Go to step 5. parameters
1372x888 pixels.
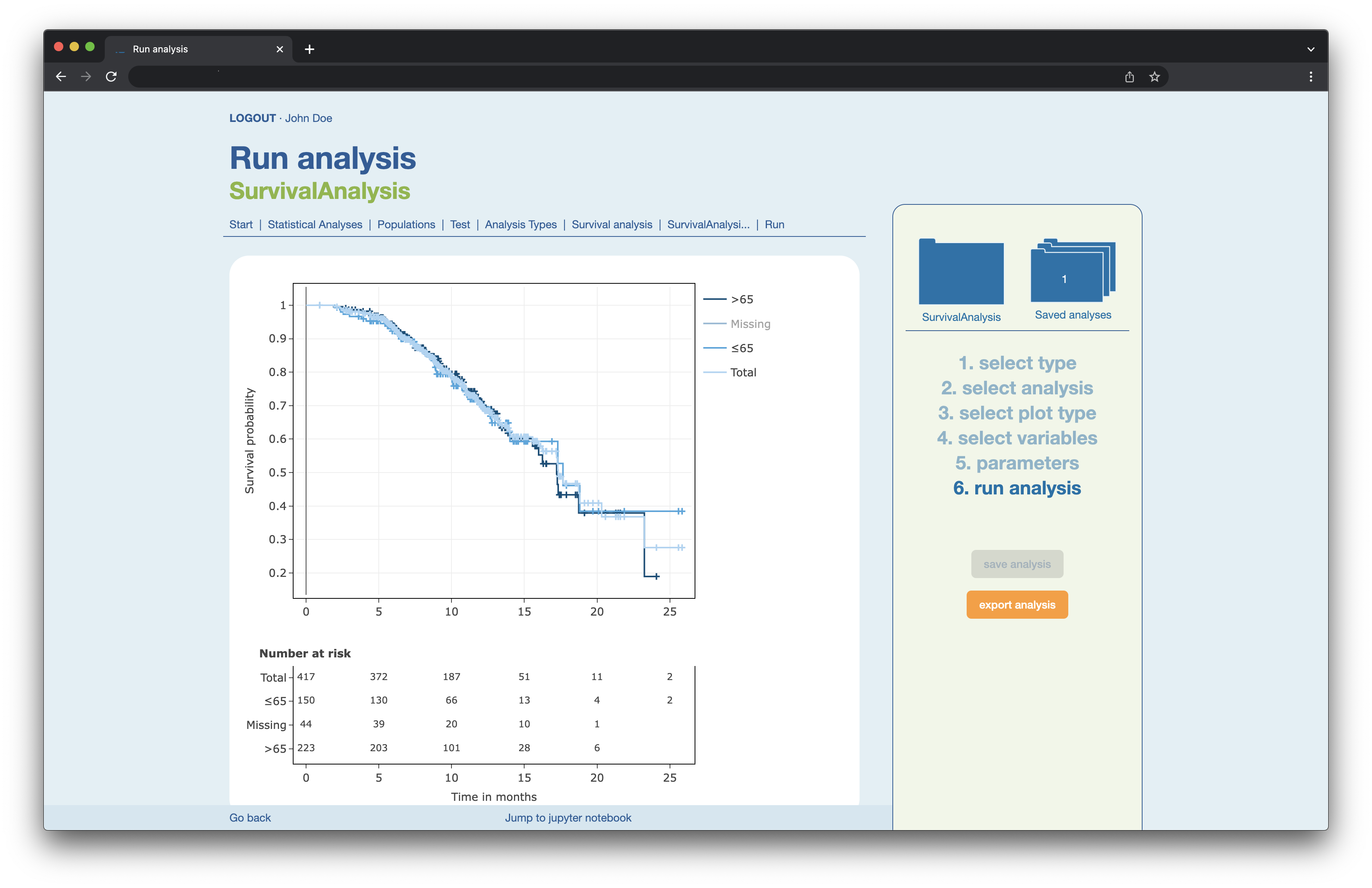pos(1017,463)
